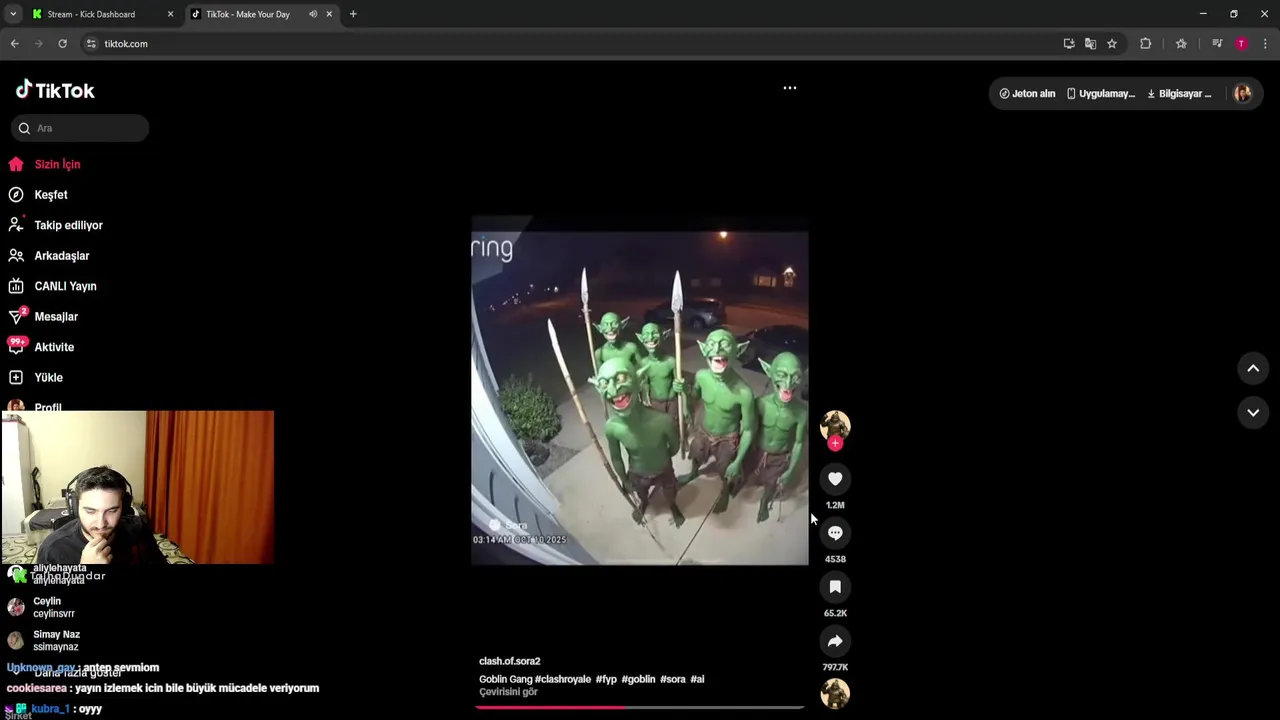The width and height of the screenshot is (1280, 720).
Task: Open clash.of.sora2 username link
Action: pos(510,661)
